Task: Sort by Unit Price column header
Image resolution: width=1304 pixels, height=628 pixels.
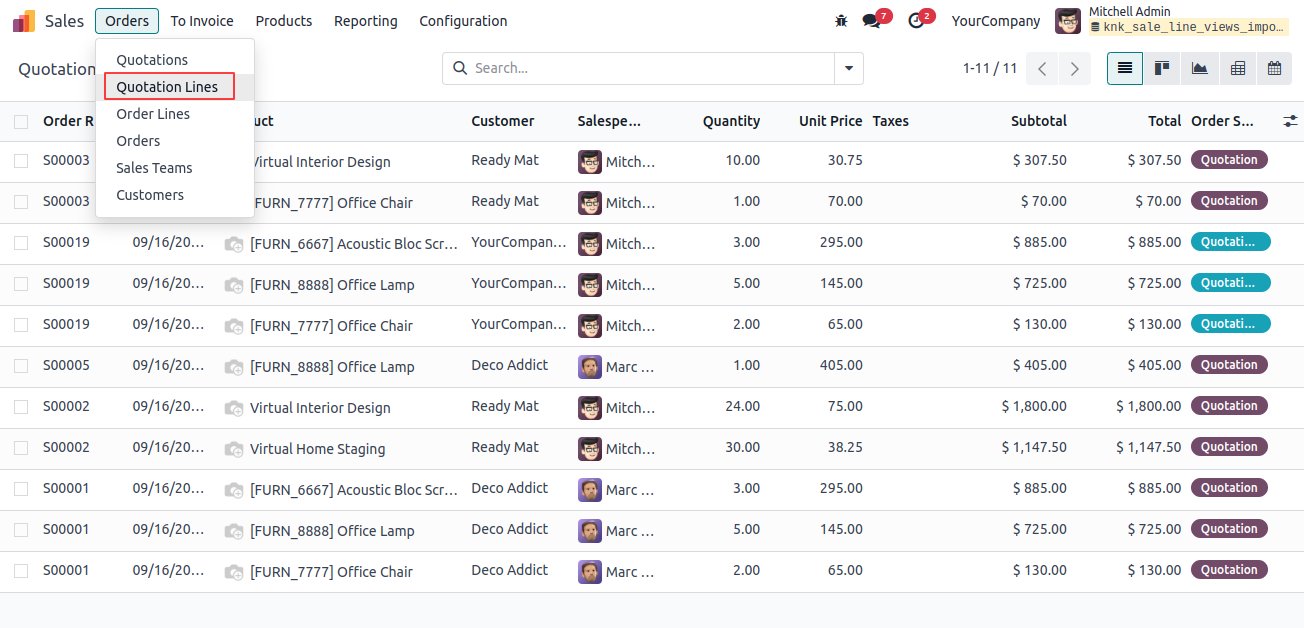Action: pos(830,121)
